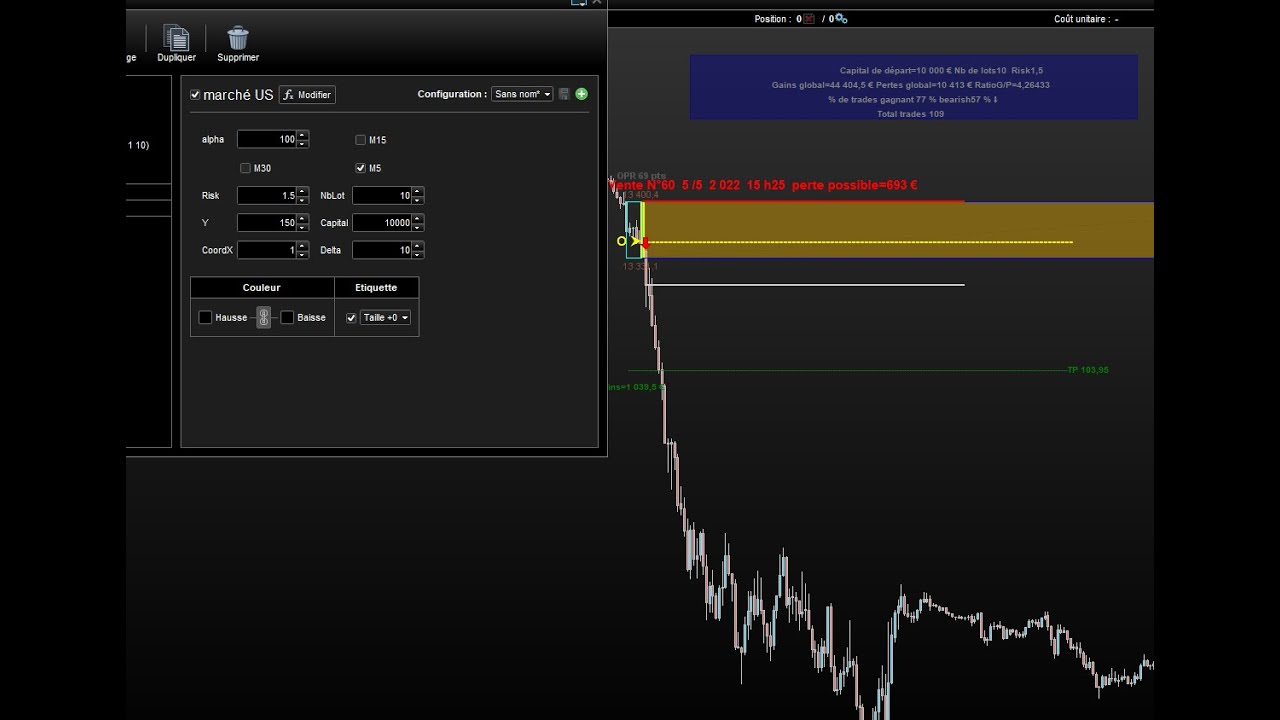Click the green 'TP 103,95' label
The image size is (1280, 720).
tap(1088, 370)
